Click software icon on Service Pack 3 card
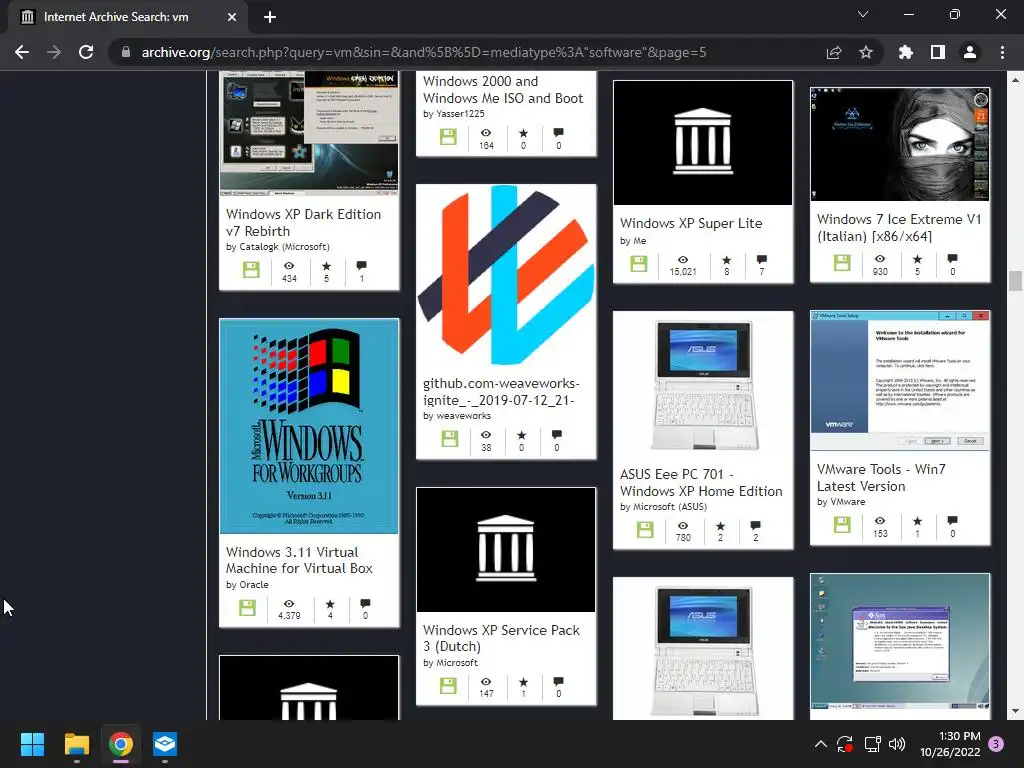 click(x=448, y=686)
